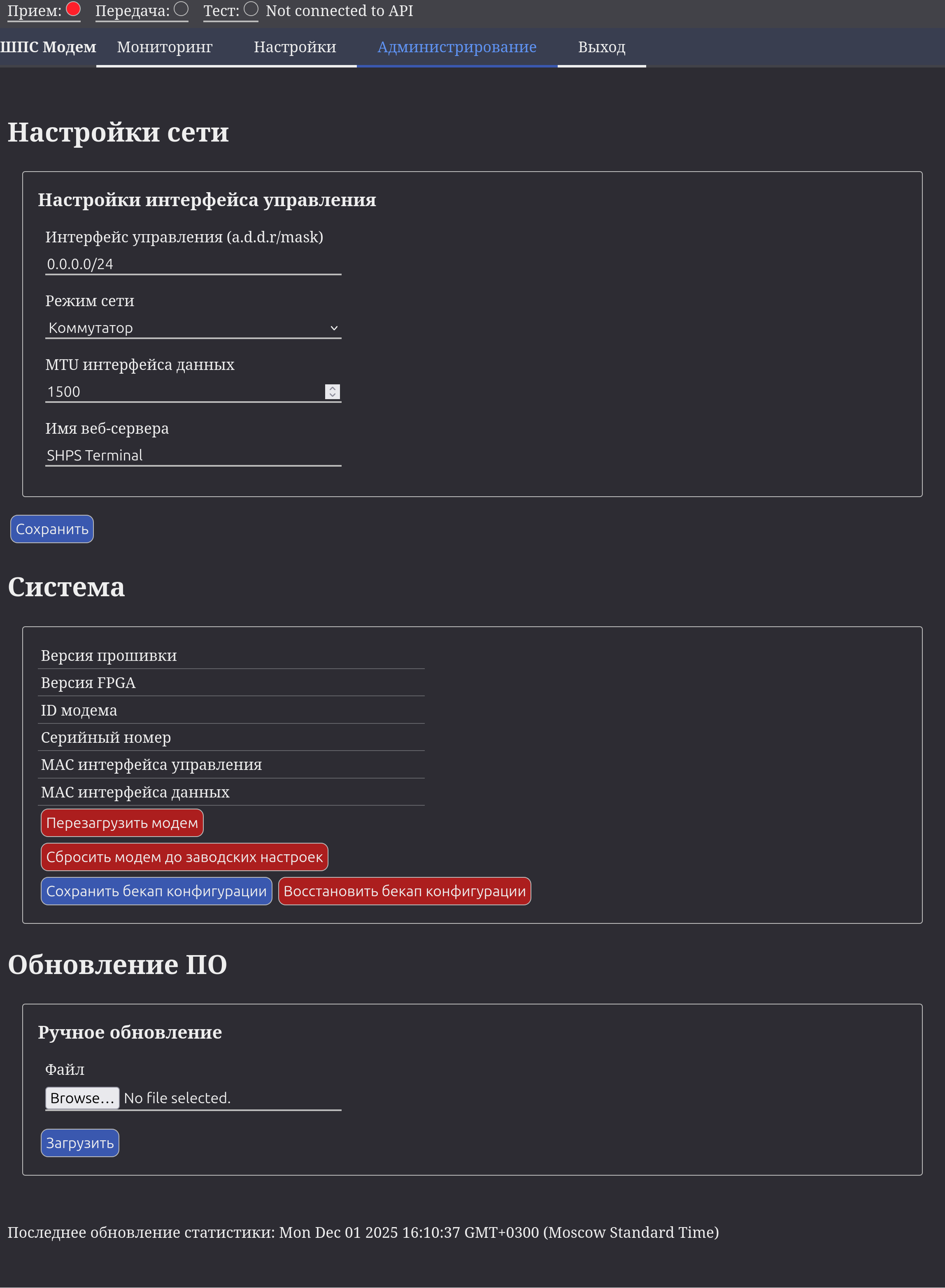The height and width of the screenshot is (1288, 945).
Task: Click the Browse file chooser button
Action: coord(82,1098)
